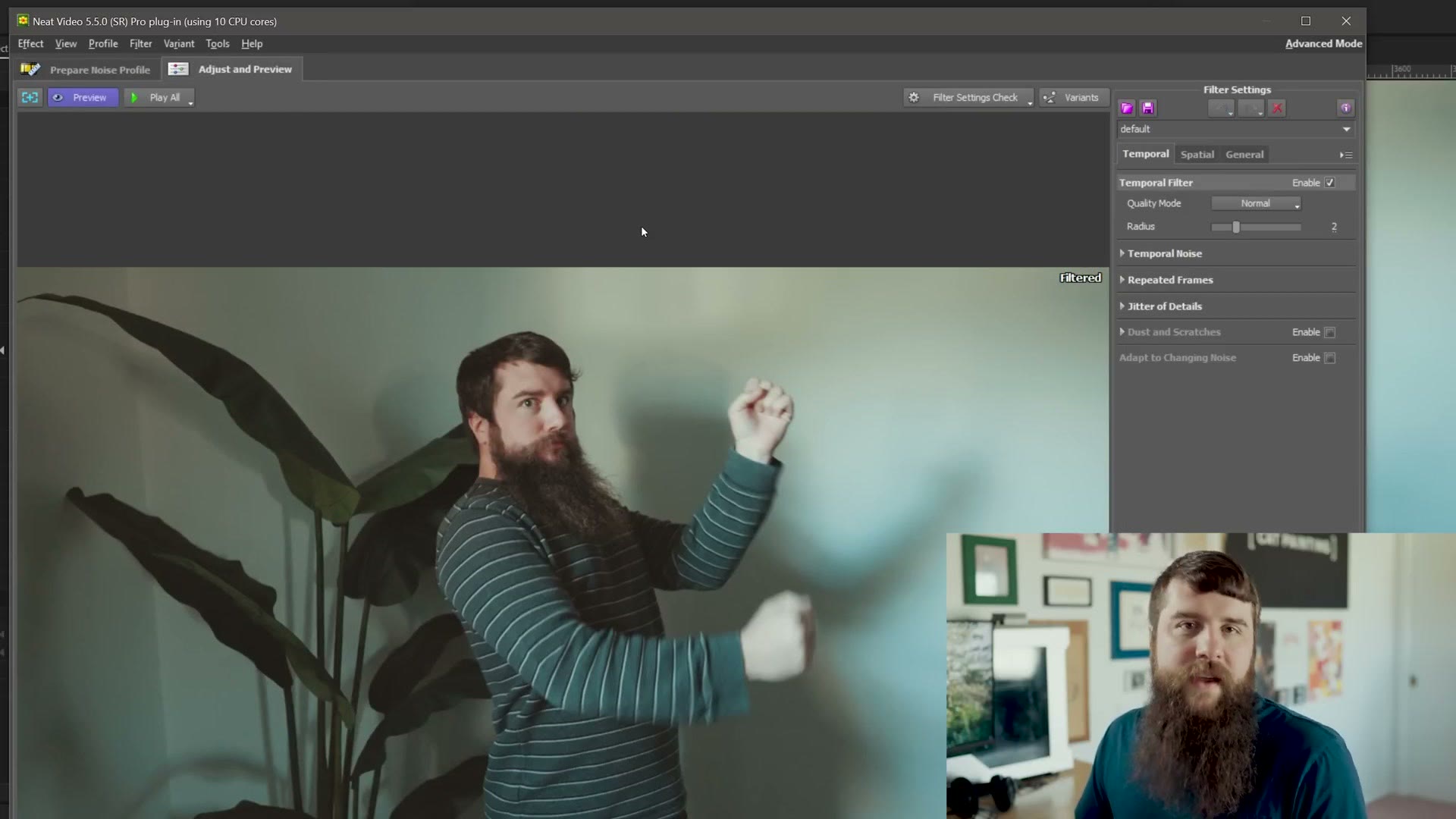Viewport: 1456px width, 819px height.
Task: Click the red X delete preset icon
Action: click(x=1277, y=108)
